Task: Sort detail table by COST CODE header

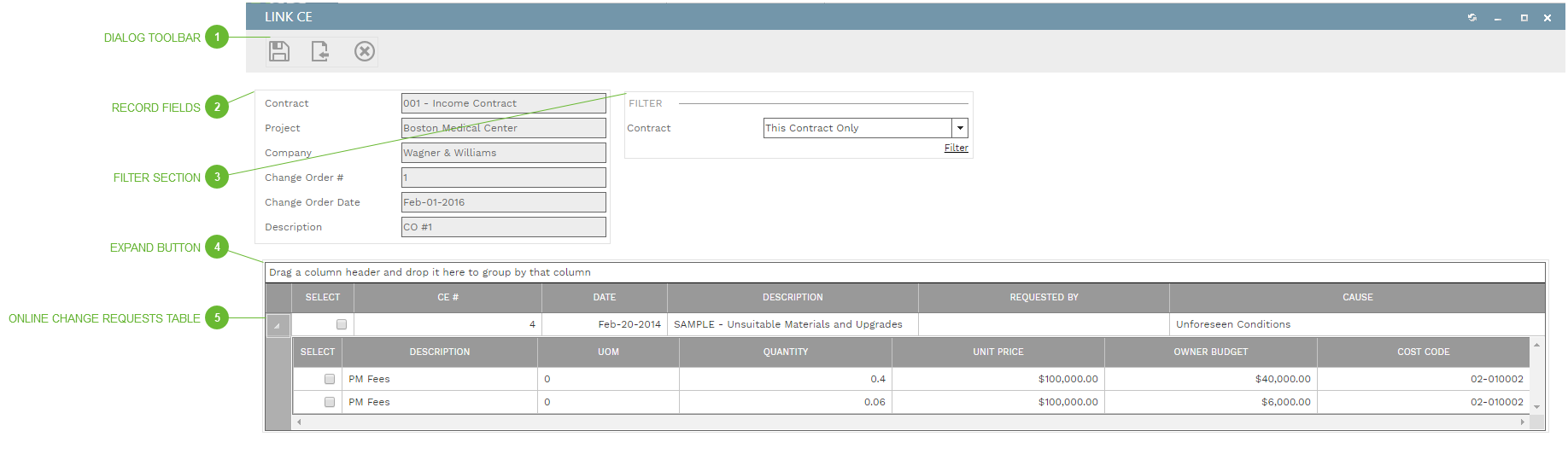Action: (1424, 352)
